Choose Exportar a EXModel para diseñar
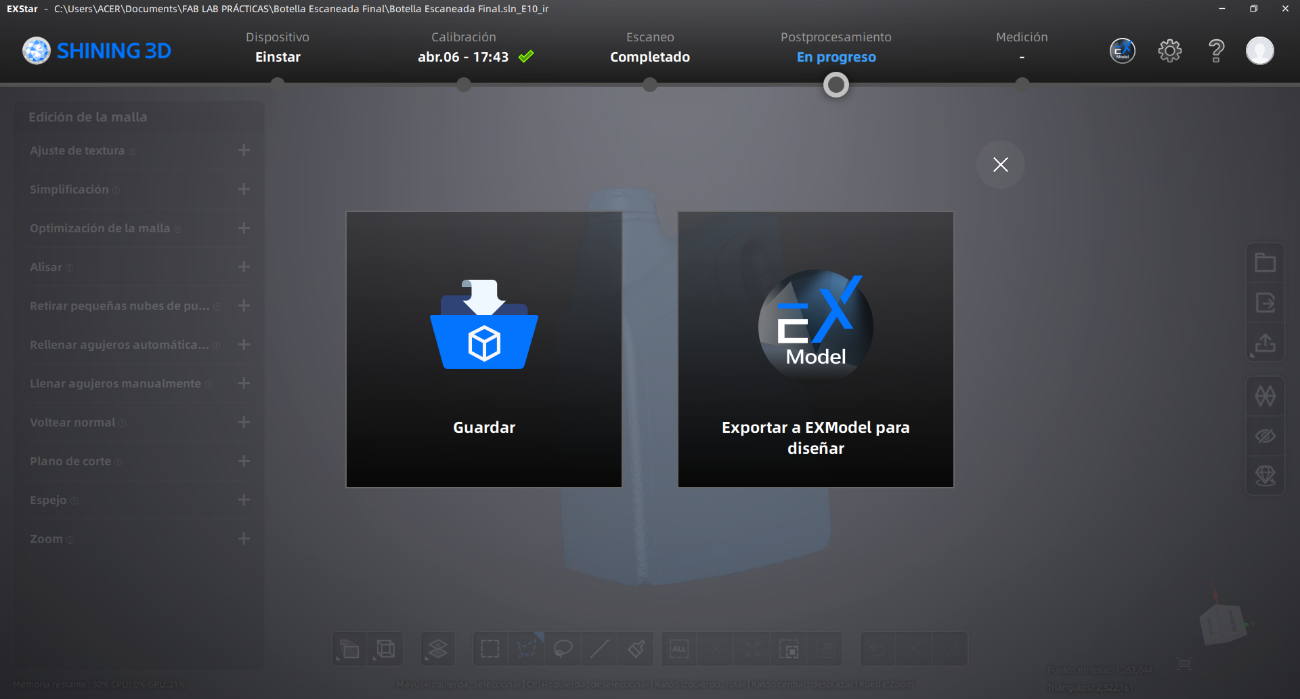The width and height of the screenshot is (1300, 699). coord(816,349)
